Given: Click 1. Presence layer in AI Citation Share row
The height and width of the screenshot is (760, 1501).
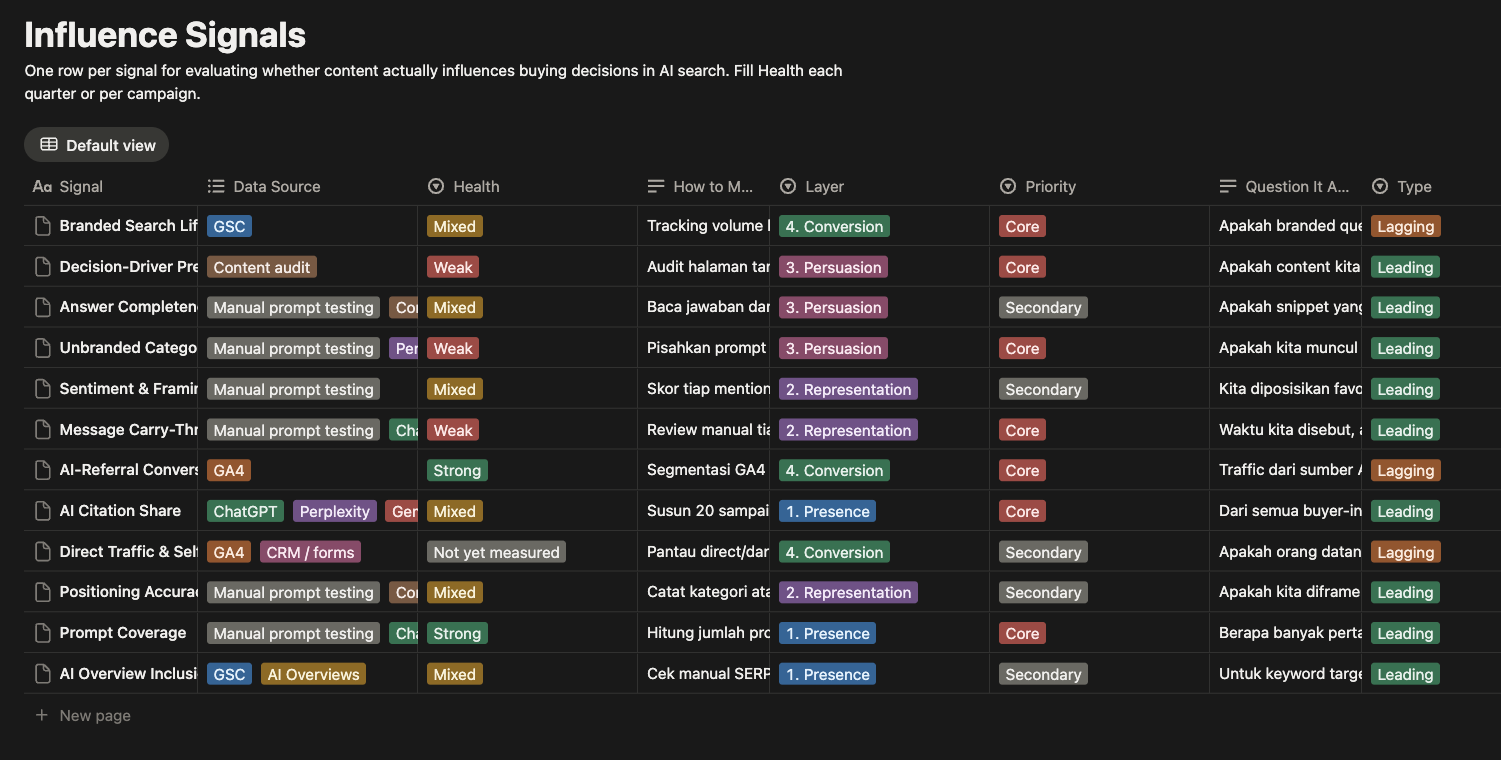Looking at the screenshot, I should 827,511.
